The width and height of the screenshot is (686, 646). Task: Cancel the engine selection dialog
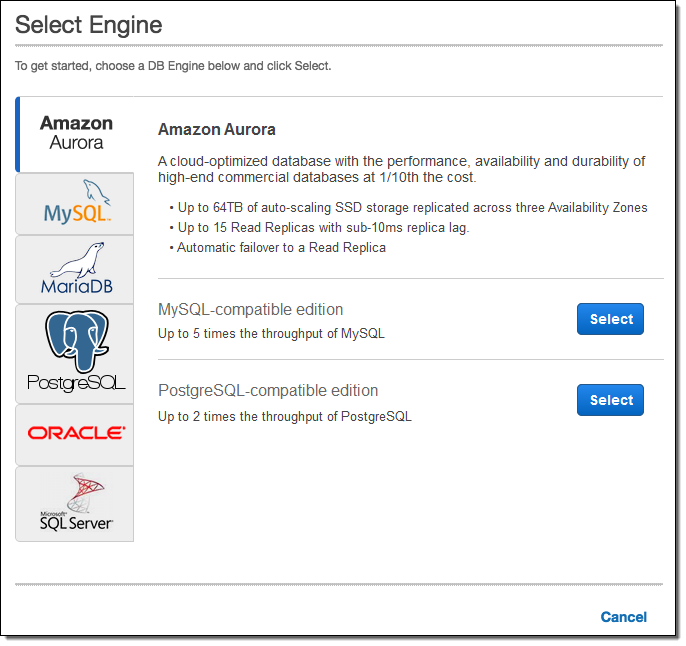pos(623,617)
